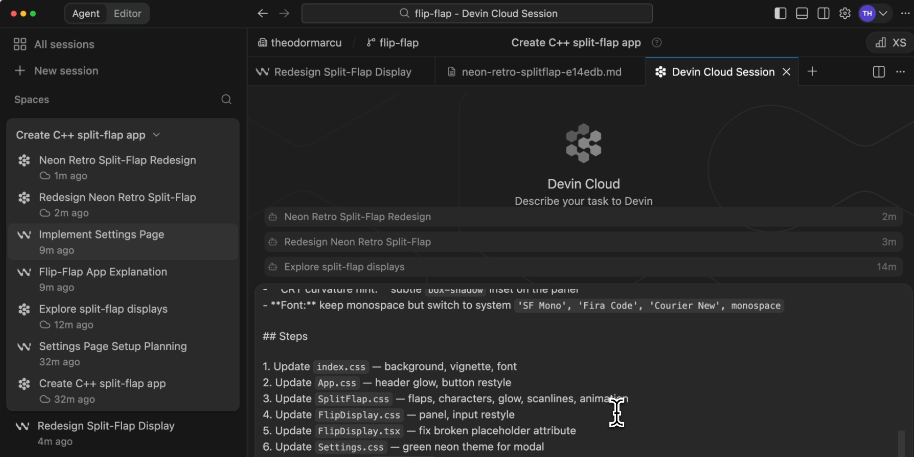
Task: Toggle the bottom panel layout icon
Action: pos(802,13)
